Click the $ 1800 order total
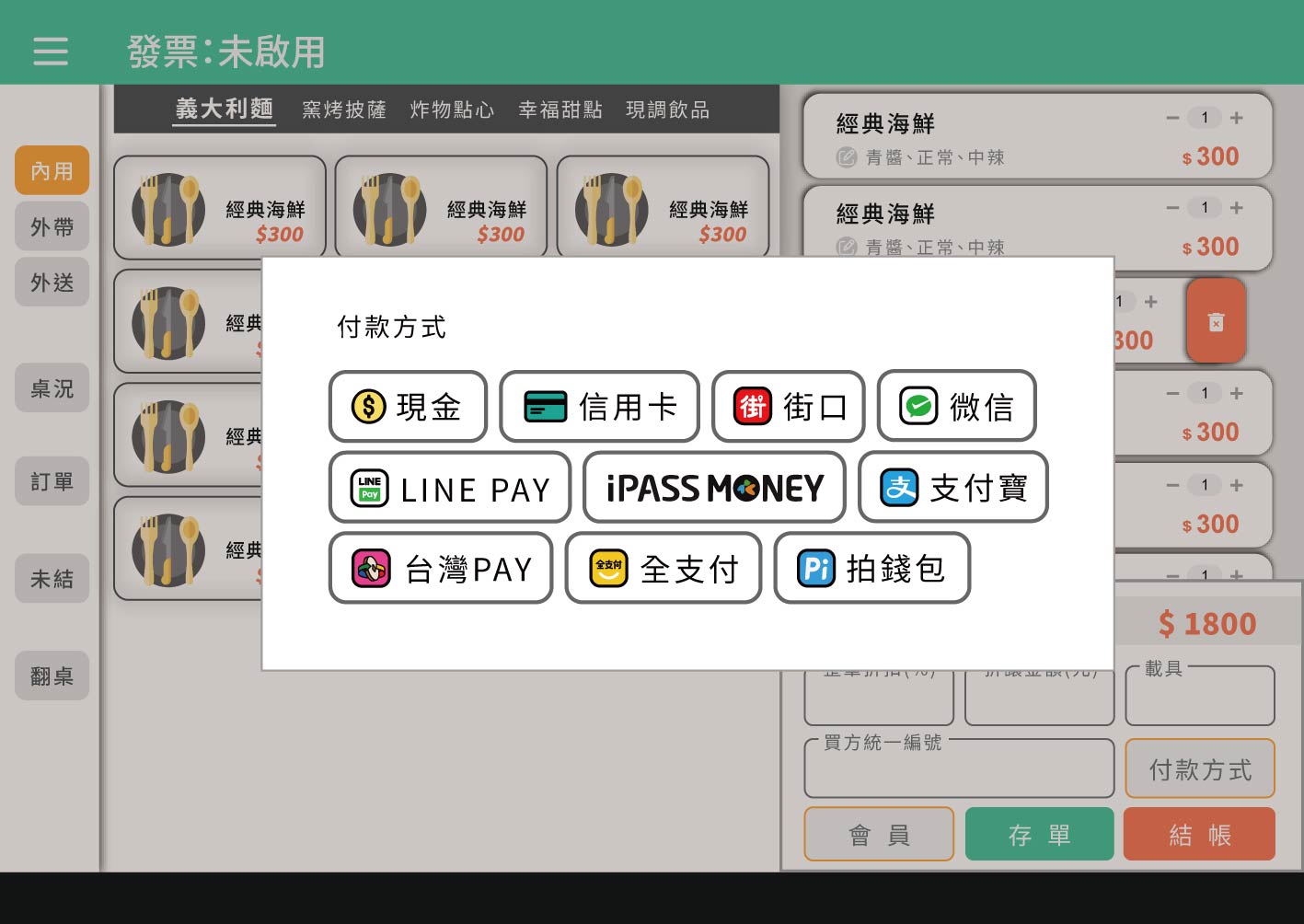This screenshot has width=1304, height=924. pos(1207,624)
